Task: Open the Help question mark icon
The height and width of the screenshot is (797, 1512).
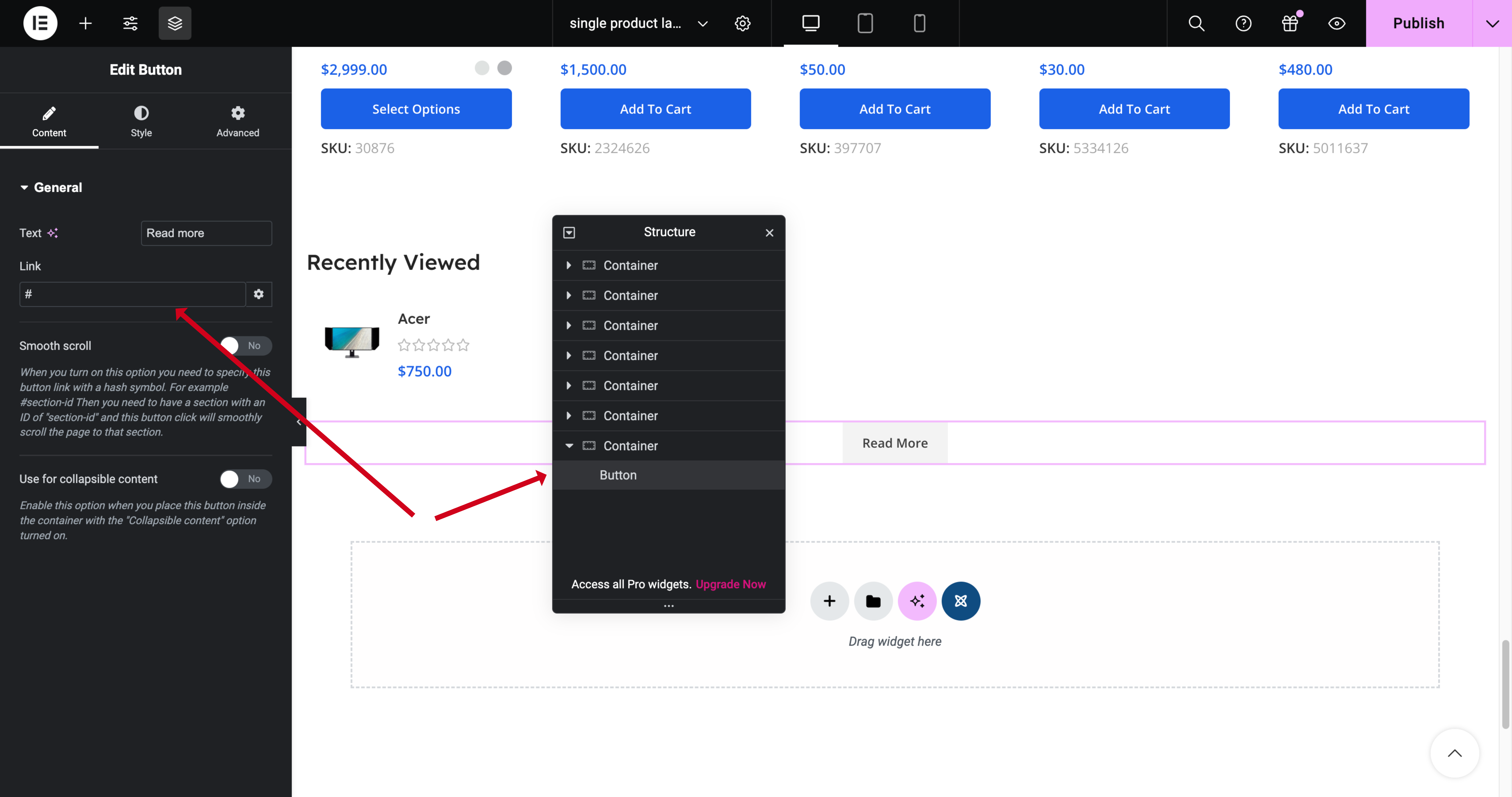Action: tap(1243, 24)
